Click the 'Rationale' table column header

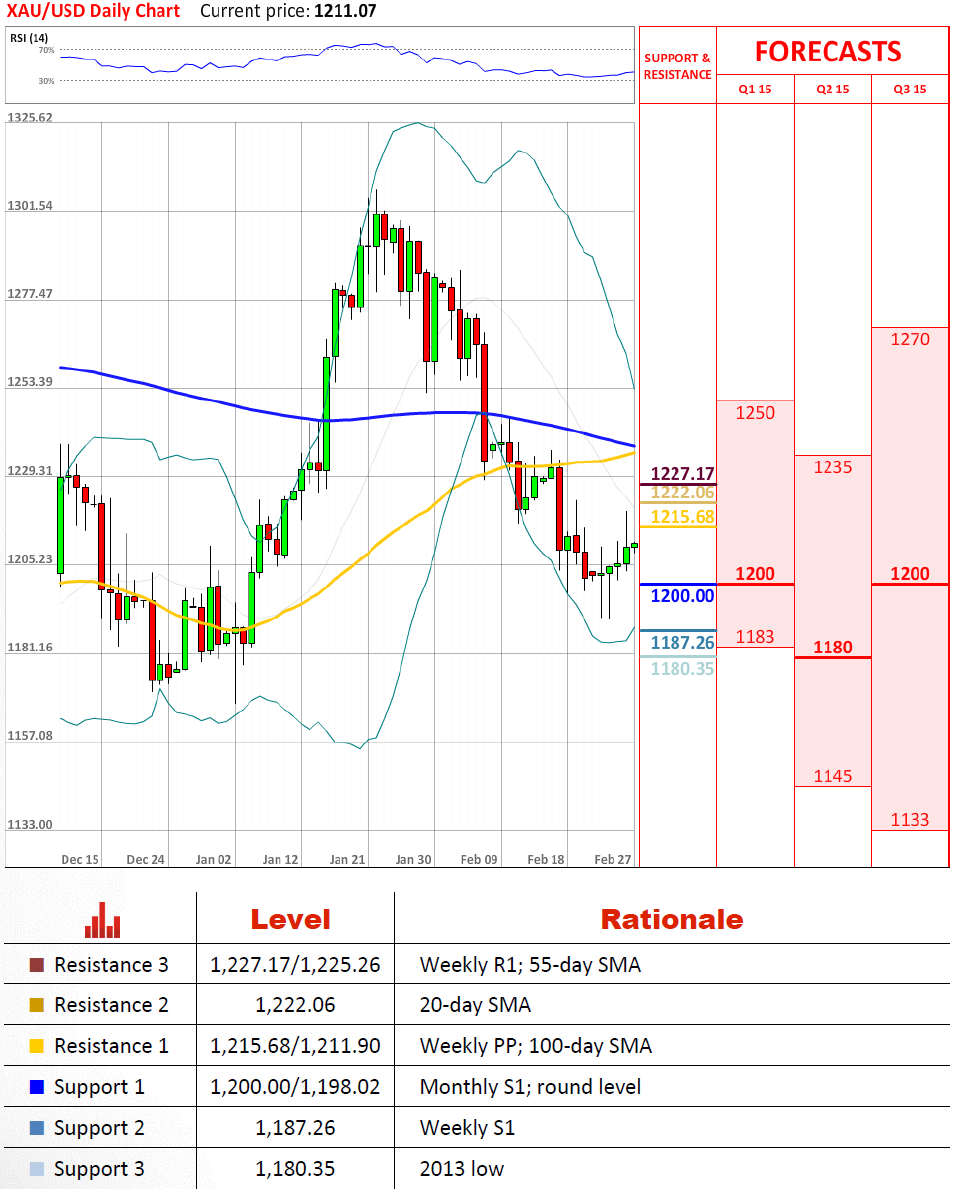(x=672, y=920)
